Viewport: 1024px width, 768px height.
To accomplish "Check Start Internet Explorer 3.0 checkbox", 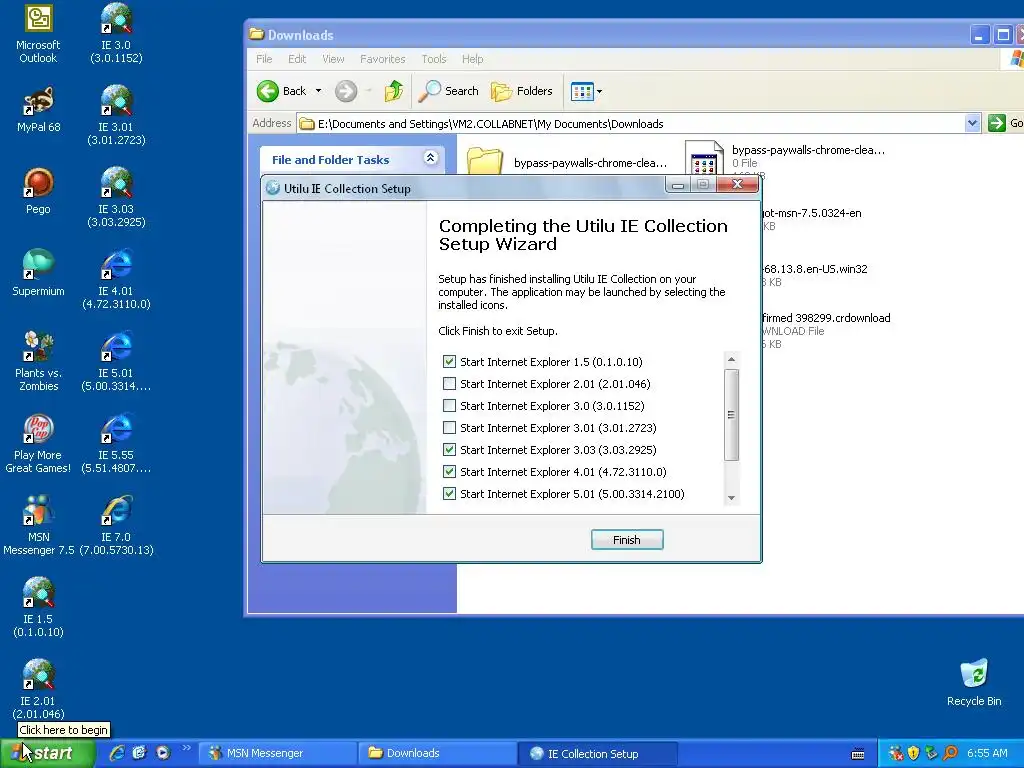I will (x=449, y=406).
